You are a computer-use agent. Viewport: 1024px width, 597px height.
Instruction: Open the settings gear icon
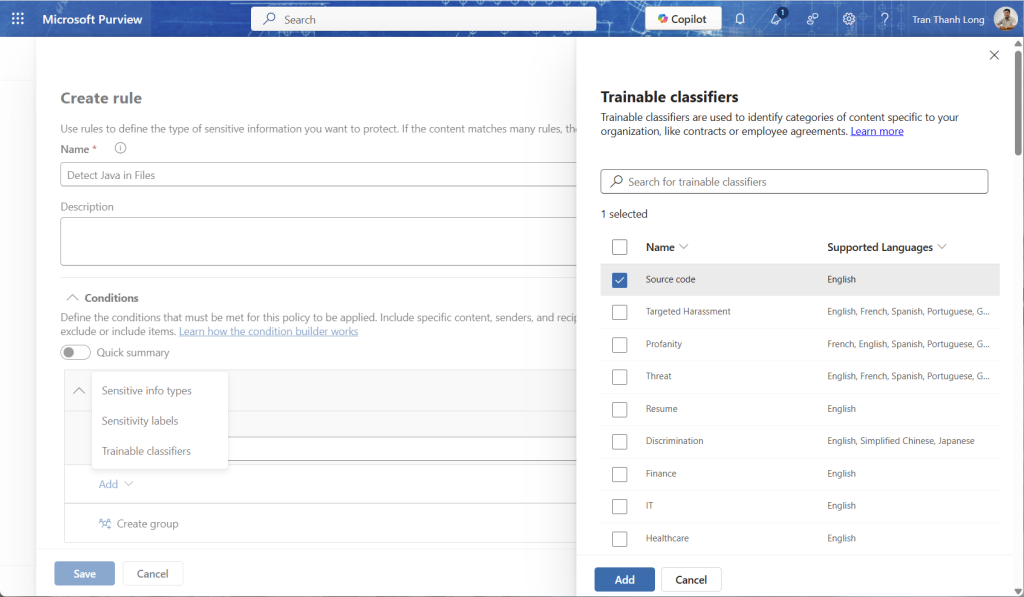click(x=849, y=19)
